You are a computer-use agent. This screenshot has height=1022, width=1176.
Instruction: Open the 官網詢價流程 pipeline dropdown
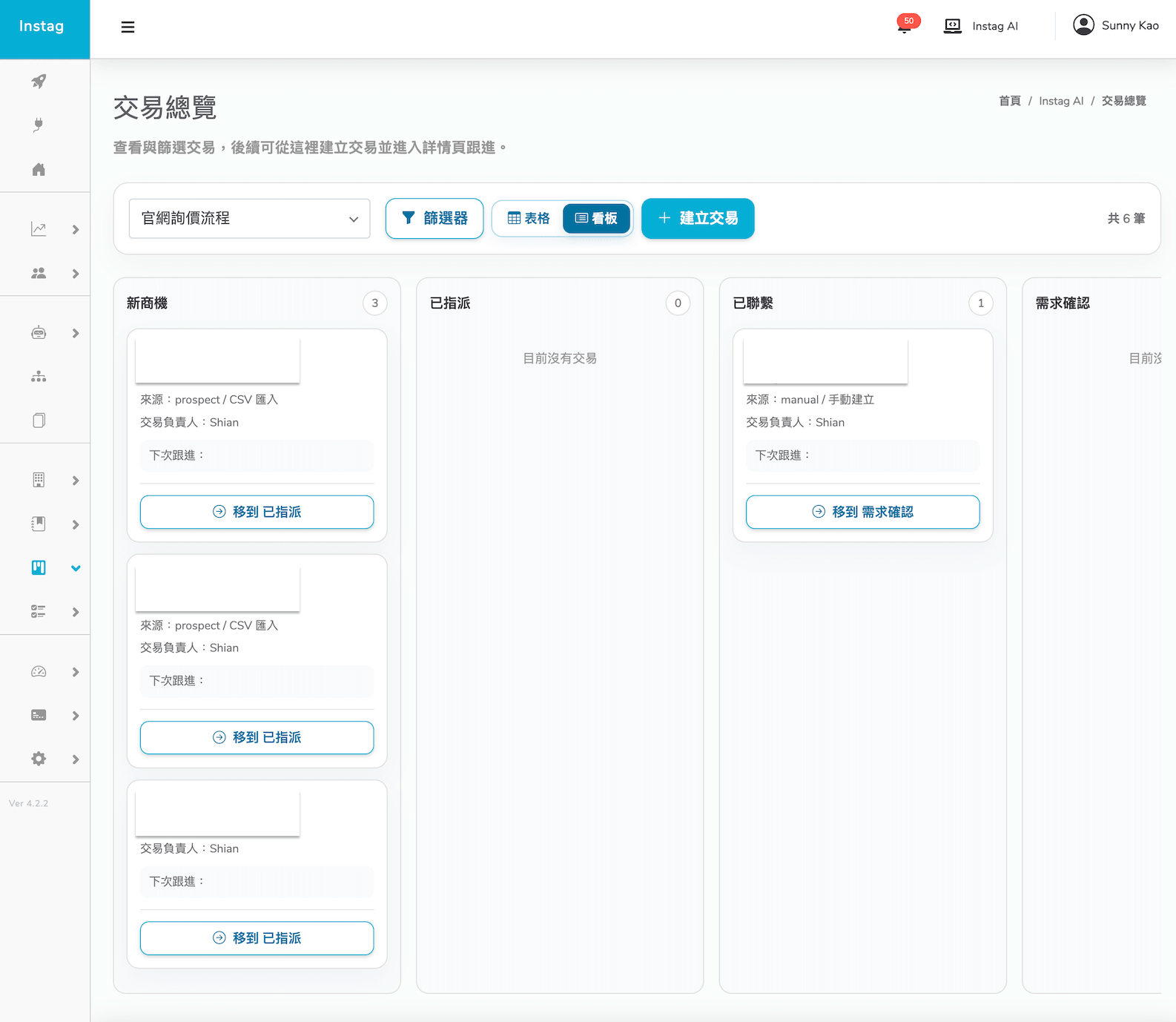pyautogui.click(x=249, y=218)
